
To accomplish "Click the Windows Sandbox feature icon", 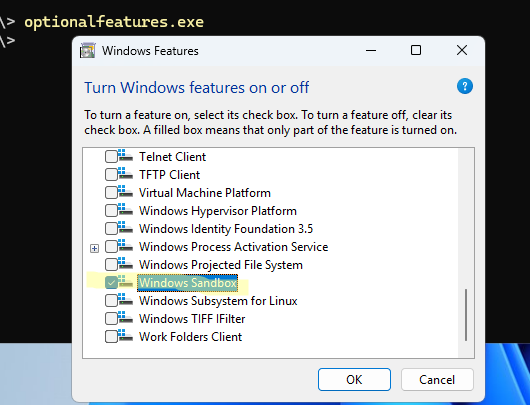I will [x=125, y=281].
